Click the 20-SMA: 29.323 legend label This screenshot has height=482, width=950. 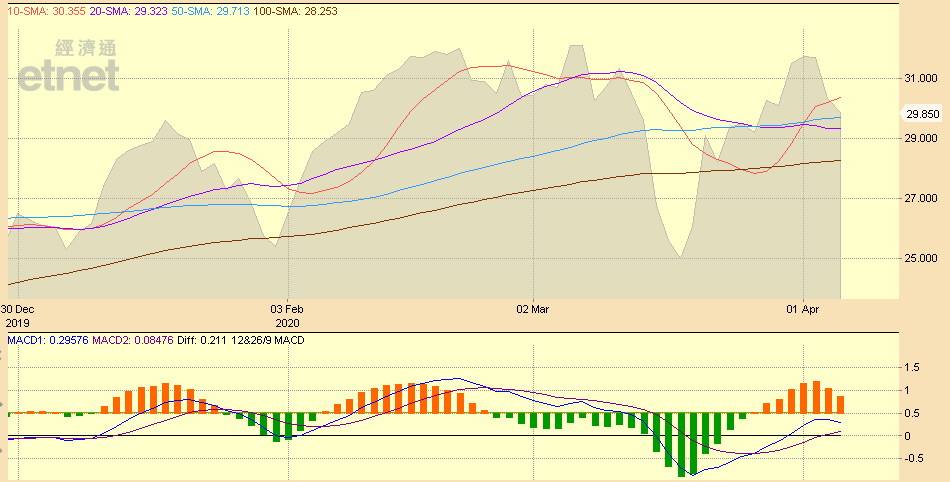pyautogui.click(x=128, y=11)
